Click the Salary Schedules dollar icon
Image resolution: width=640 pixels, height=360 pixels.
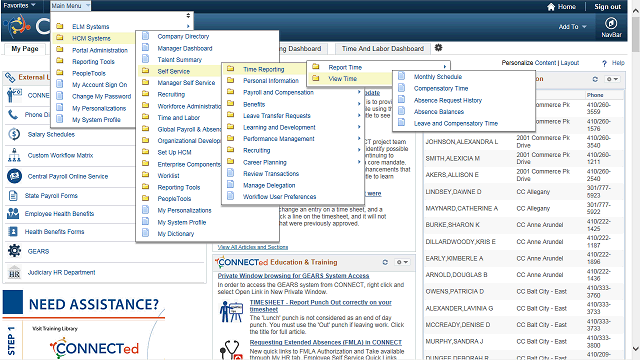click(14, 134)
